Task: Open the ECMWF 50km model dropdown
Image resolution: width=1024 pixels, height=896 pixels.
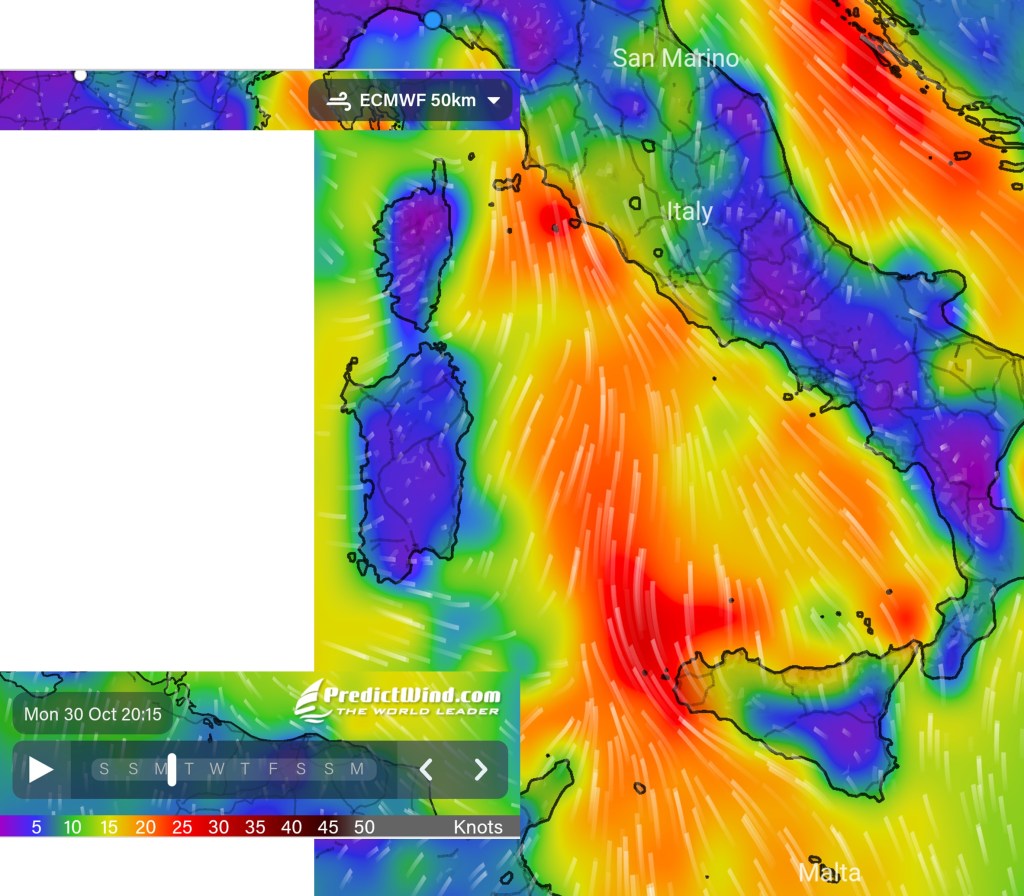Action: (410, 101)
